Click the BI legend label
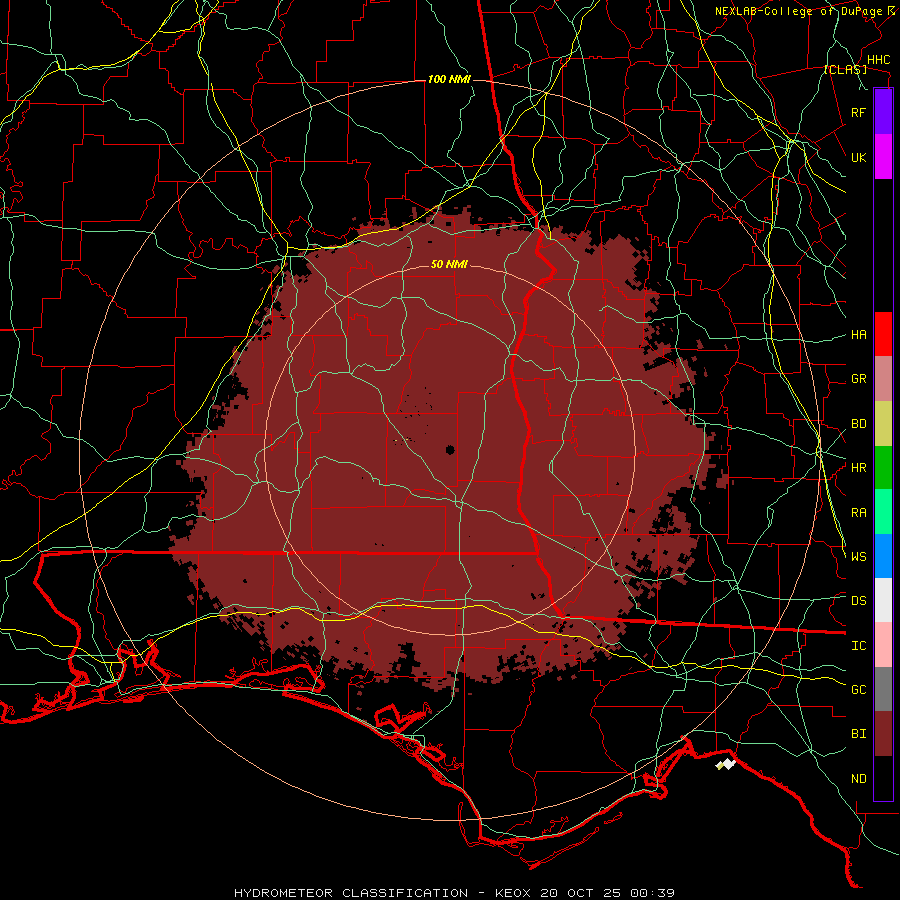The height and width of the screenshot is (900, 900). [x=859, y=734]
